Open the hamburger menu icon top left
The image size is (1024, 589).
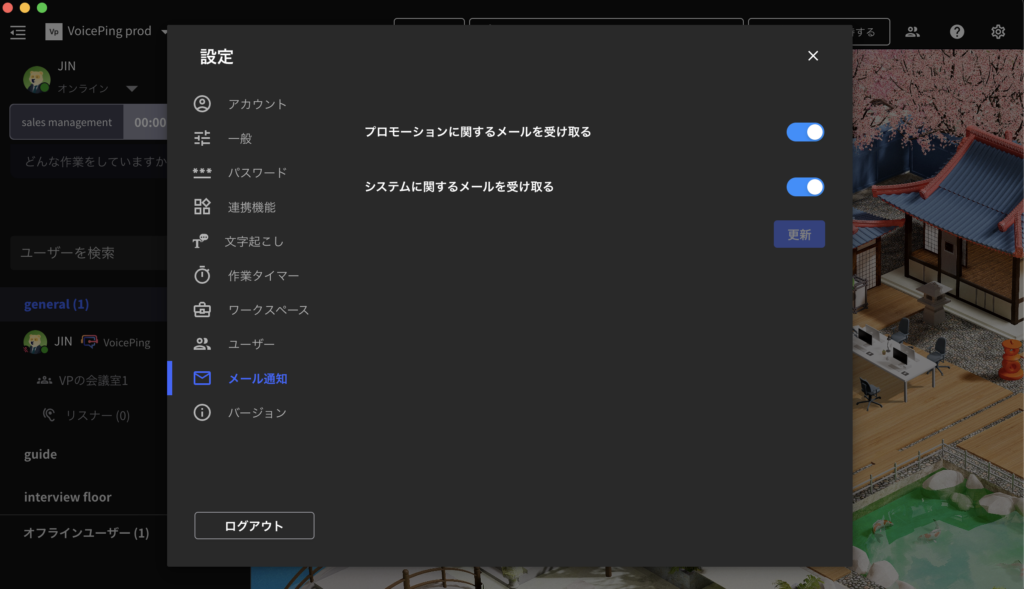pyautogui.click(x=17, y=31)
